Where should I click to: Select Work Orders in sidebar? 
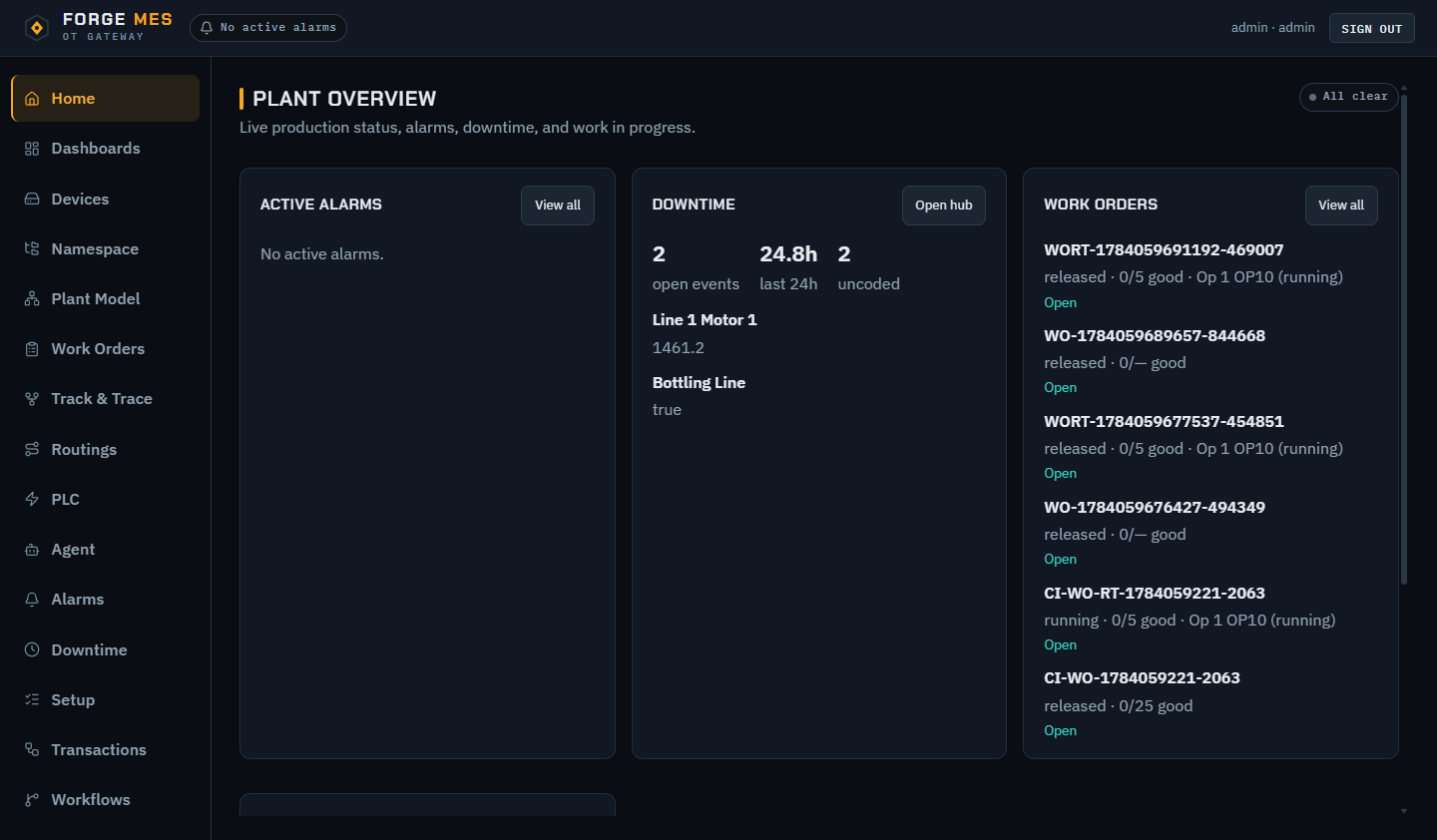coord(106,349)
